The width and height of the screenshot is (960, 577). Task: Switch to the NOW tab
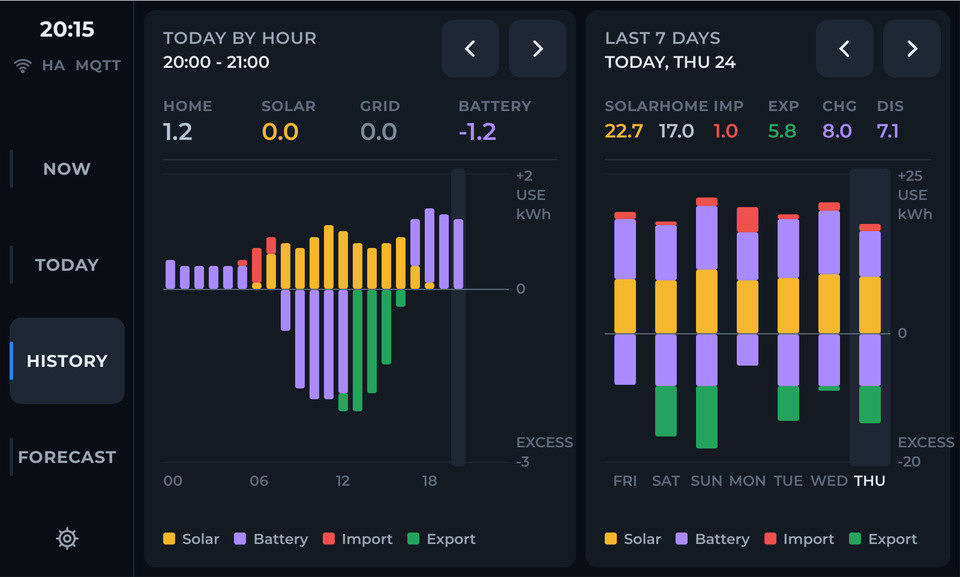67,168
